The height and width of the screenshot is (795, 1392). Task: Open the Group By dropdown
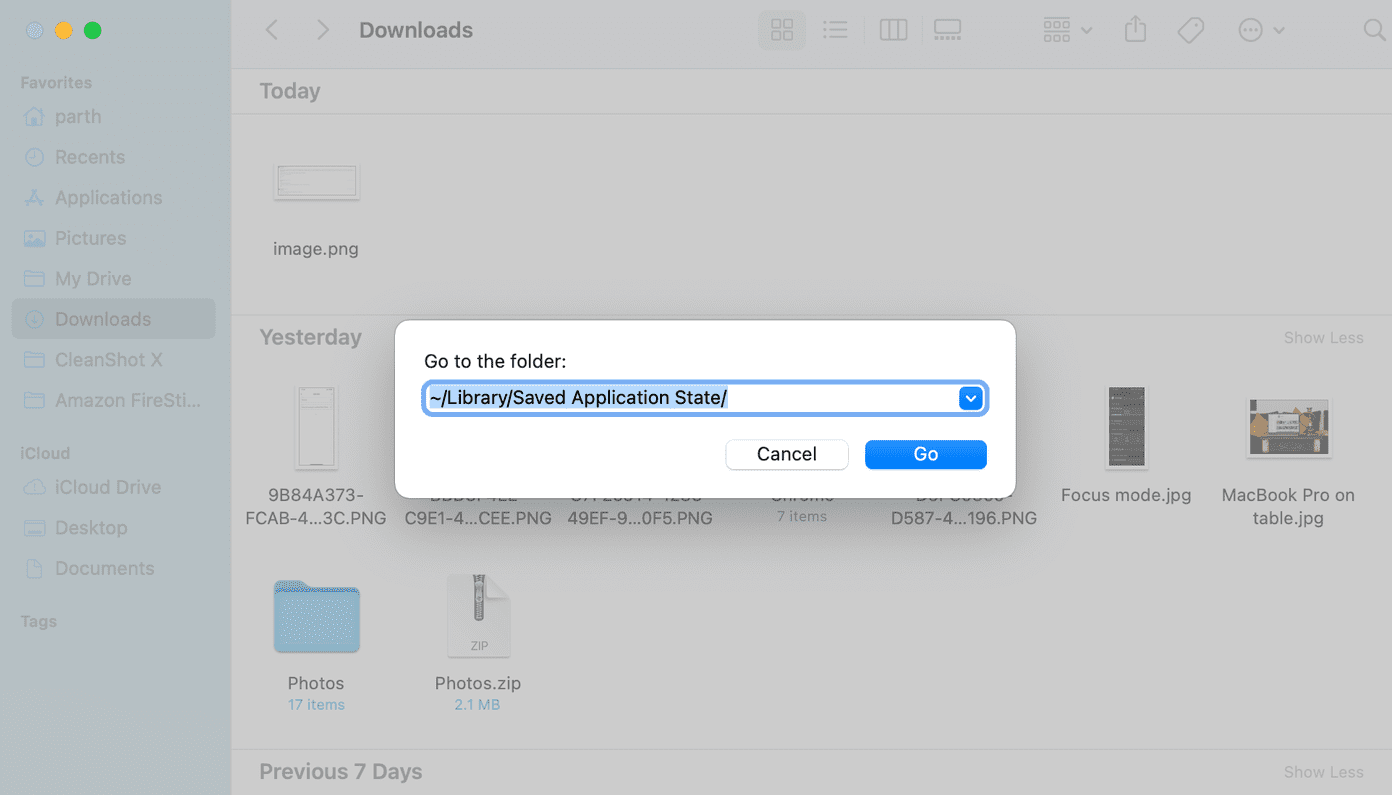pos(1067,31)
